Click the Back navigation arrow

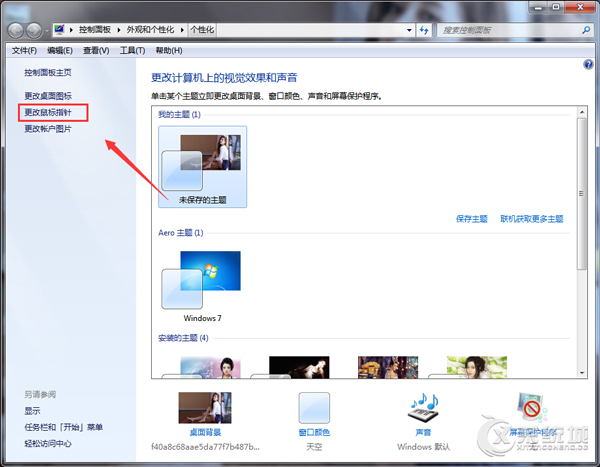coord(16,31)
